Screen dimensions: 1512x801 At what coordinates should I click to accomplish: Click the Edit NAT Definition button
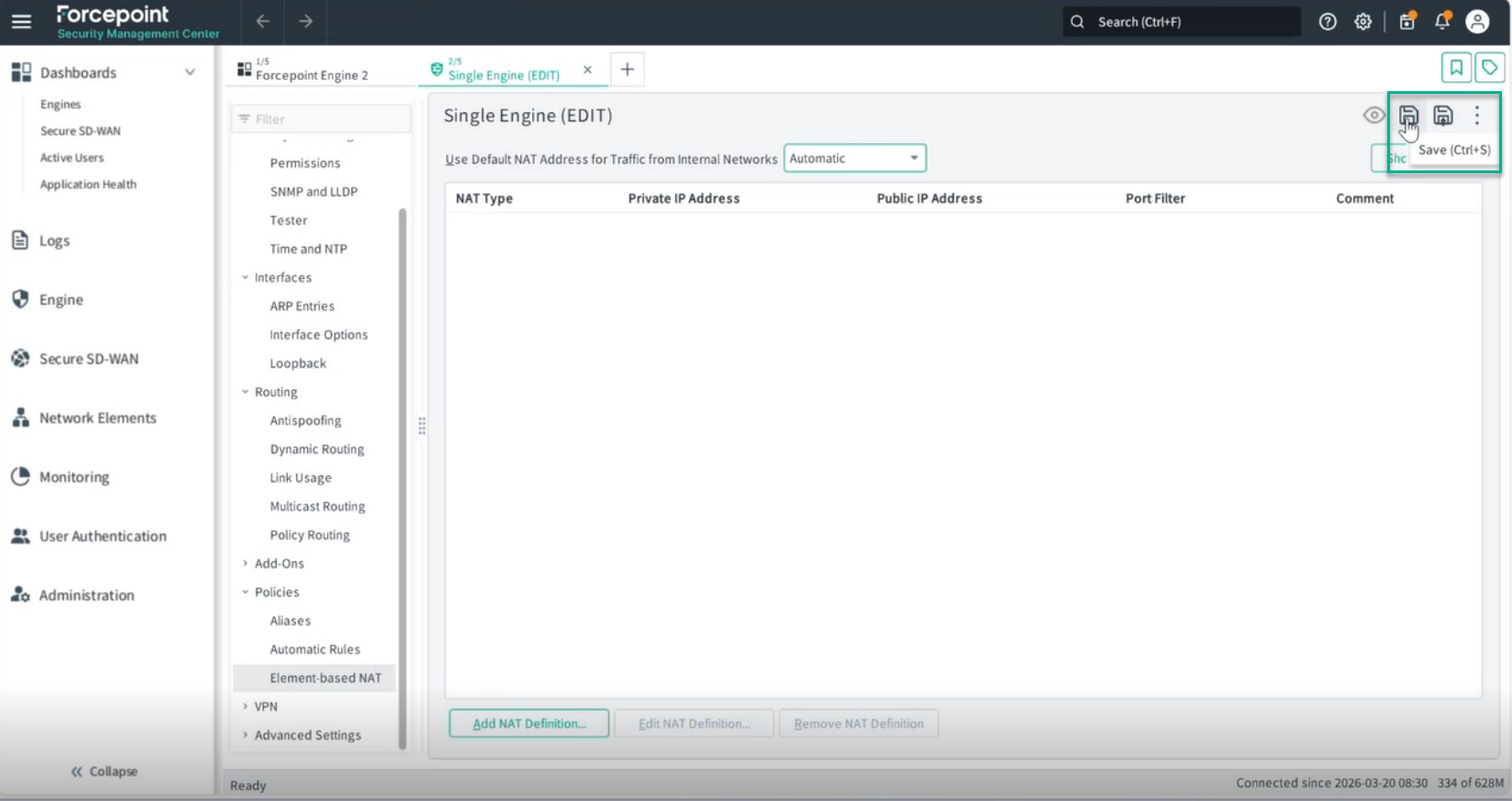694,724
